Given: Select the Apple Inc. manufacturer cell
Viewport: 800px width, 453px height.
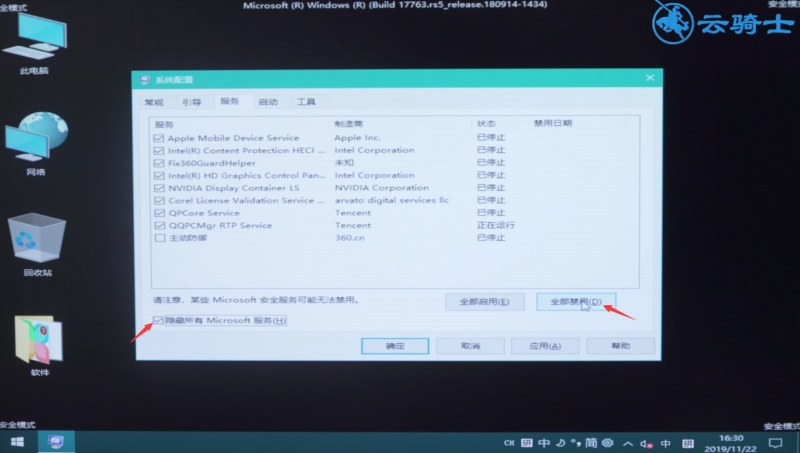Looking at the screenshot, I should coord(358,138).
